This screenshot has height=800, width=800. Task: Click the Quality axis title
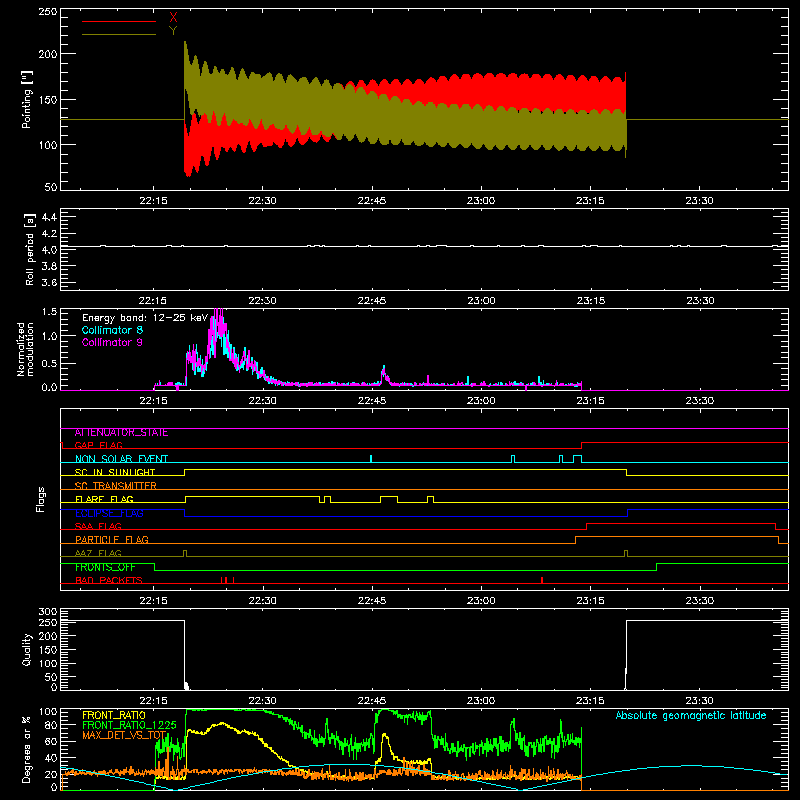[27, 649]
